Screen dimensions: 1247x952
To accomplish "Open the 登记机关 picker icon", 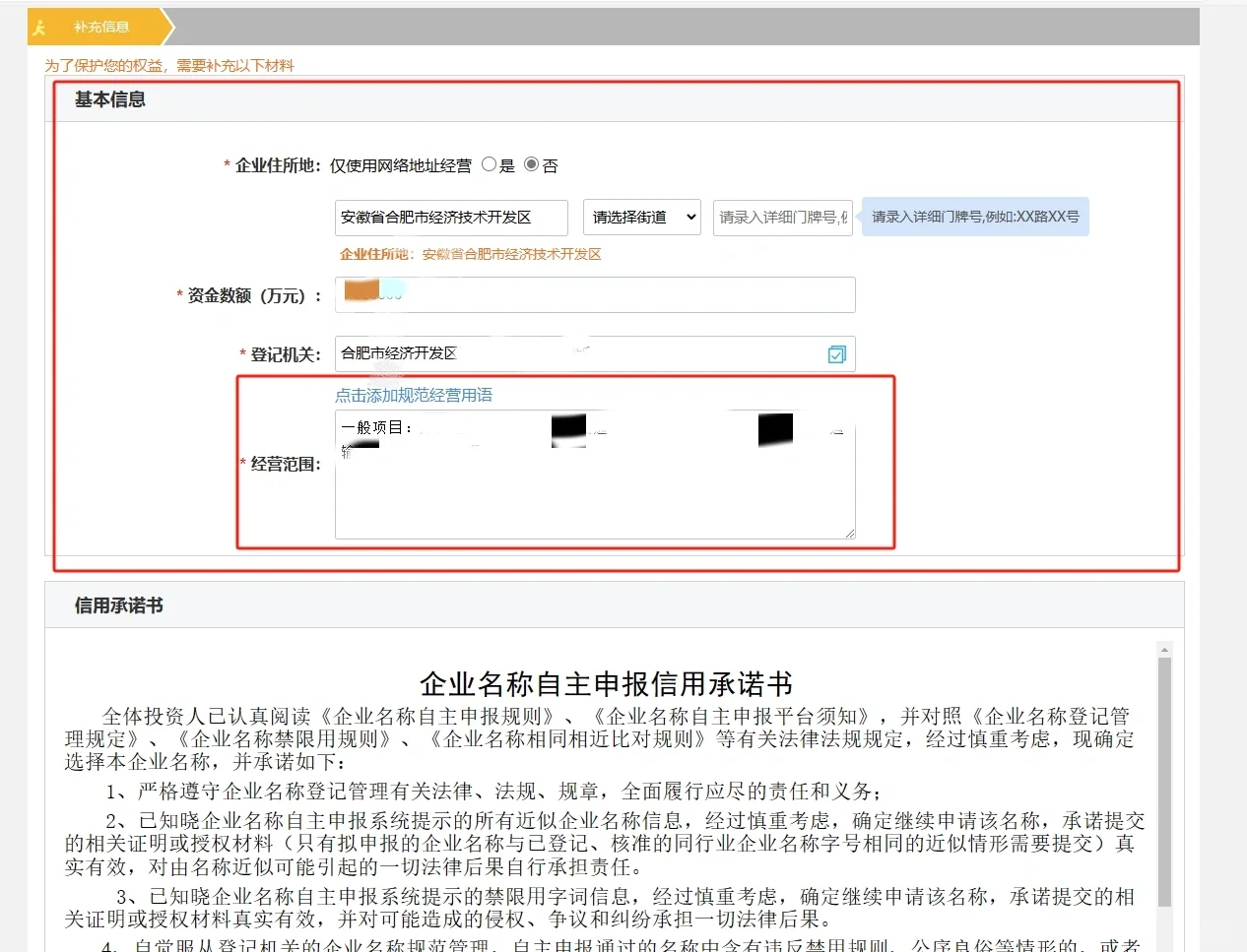I will (x=836, y=354).
